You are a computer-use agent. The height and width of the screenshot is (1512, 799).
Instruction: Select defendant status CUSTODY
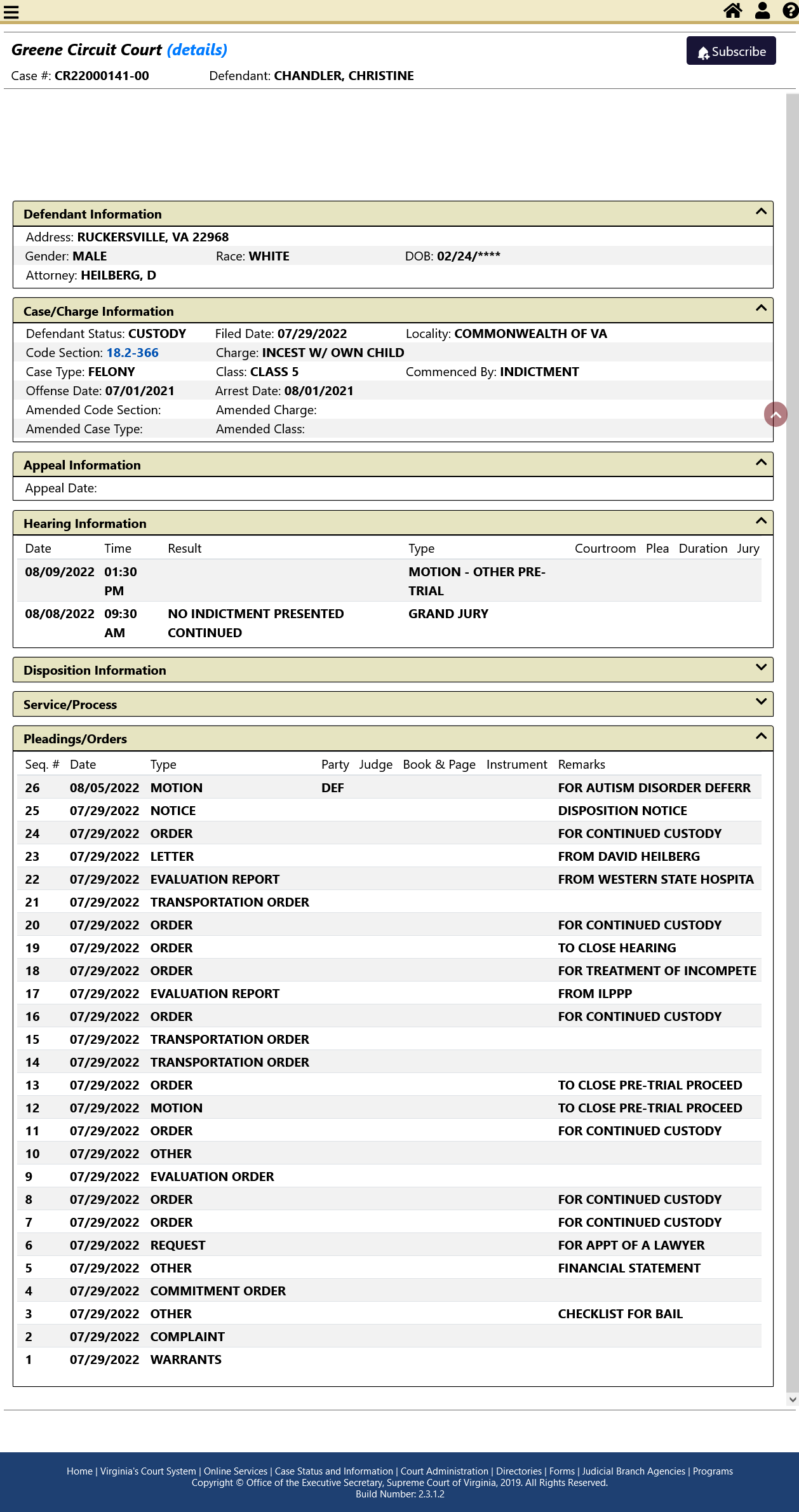click(157, 334)
